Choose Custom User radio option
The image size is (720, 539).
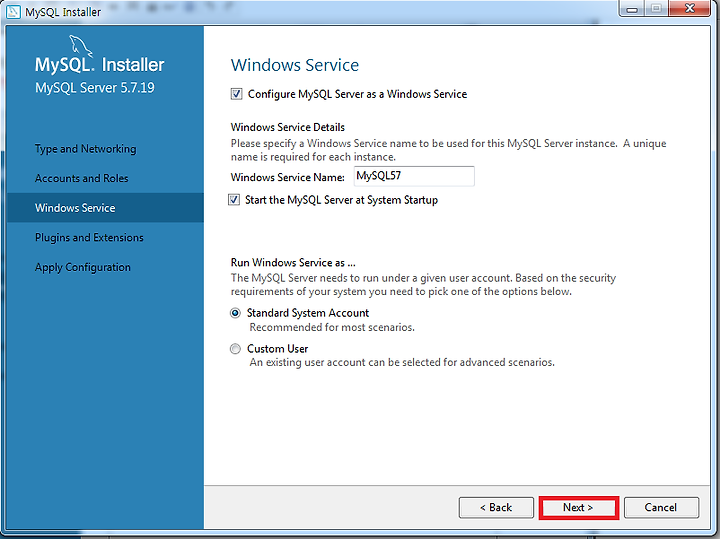[235, 349]
